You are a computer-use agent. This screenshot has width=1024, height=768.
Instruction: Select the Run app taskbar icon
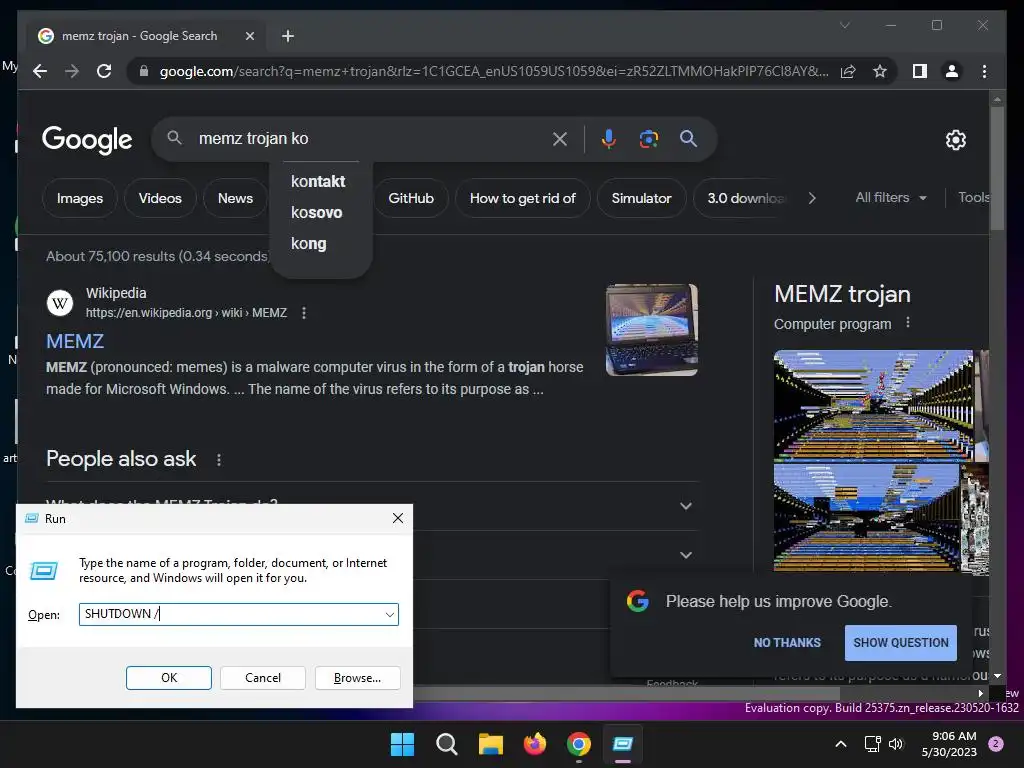pos(623,744)
